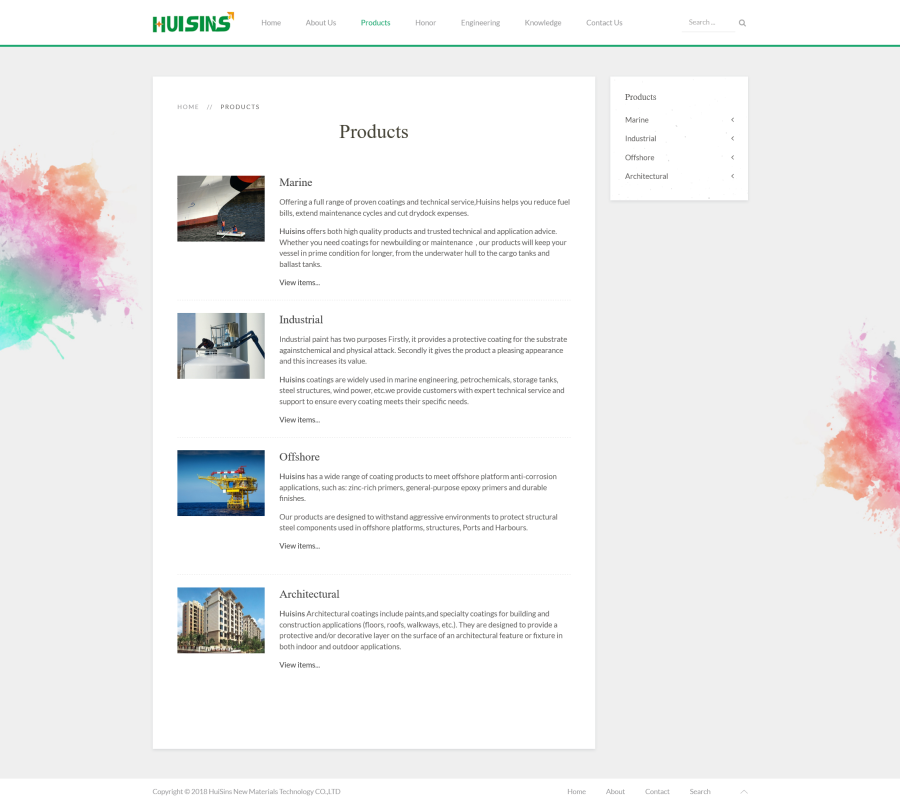Open the Industrial product thumbnail
This screenshot has height=804, width=900.
click(221, 346)
